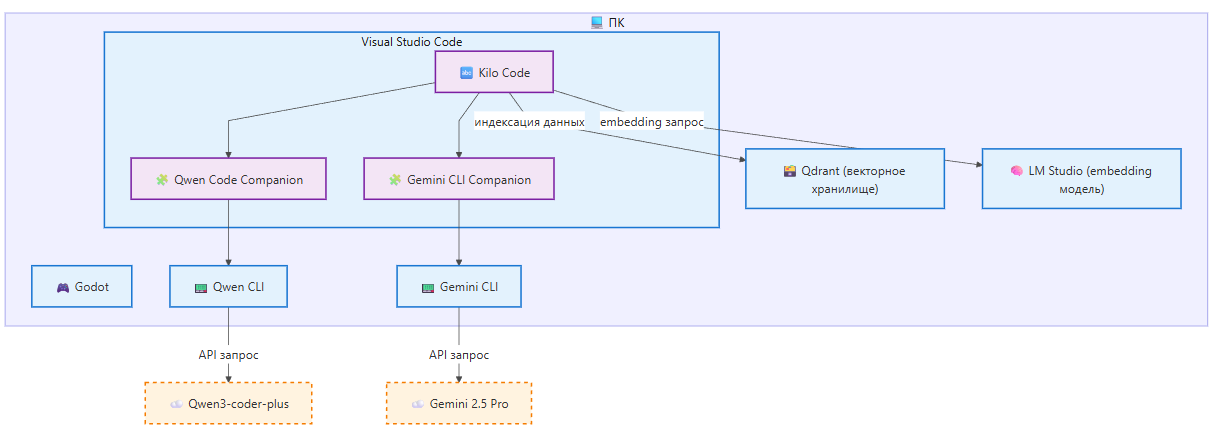Click puzzle icon in Gemini CLI Companion
This screenshot has width=1212, height=429.
pyautogui.click(x=396, y=180)
